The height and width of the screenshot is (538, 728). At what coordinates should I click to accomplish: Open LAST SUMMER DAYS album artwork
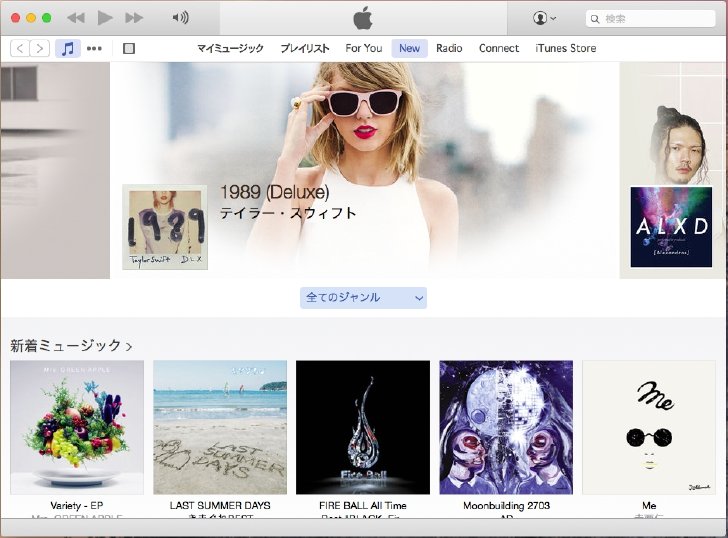point(220,428)
